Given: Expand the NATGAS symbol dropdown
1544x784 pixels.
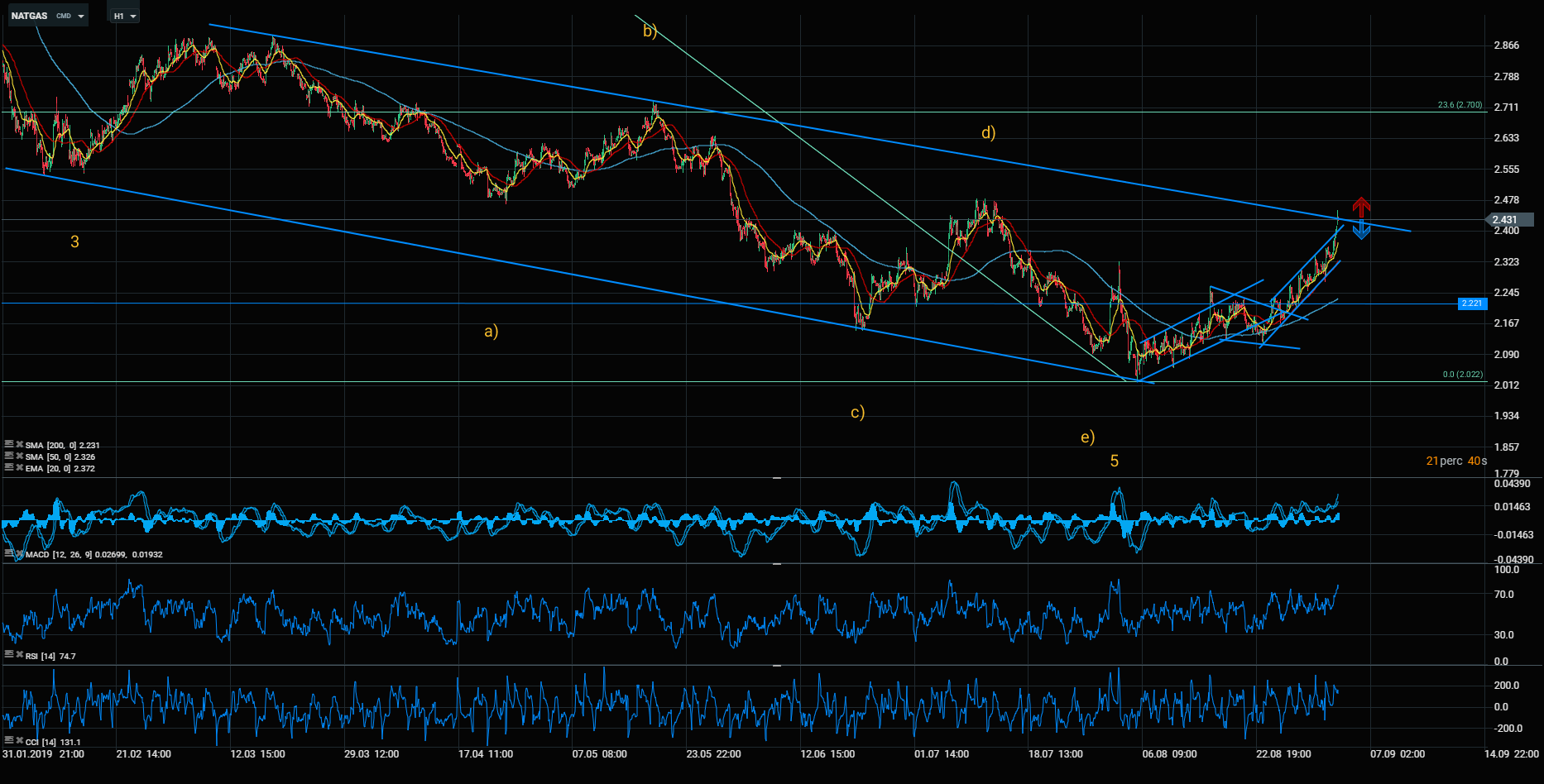Looking at the screenshot, I should point(80,17).
